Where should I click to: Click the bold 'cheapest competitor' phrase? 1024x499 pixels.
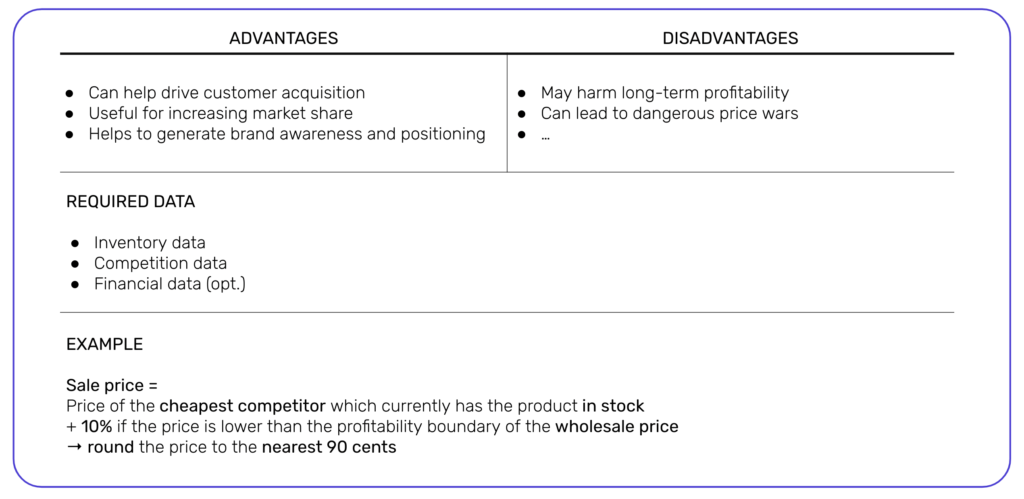[x=242, y=406]
